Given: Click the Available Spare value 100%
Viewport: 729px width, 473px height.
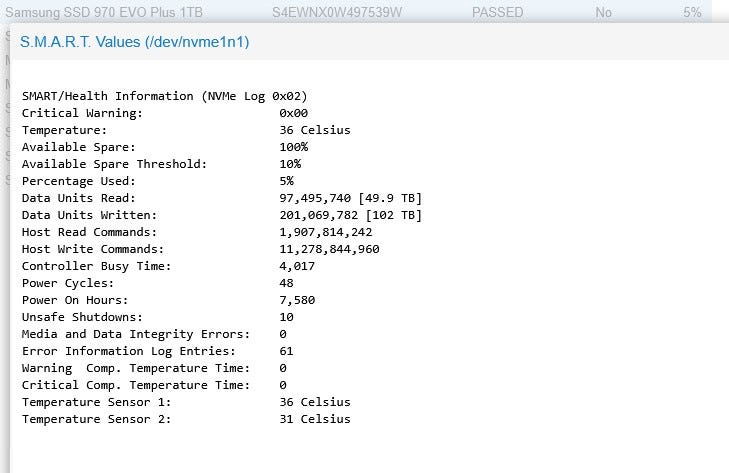Looking at the screenshot, I should [293, 147].
